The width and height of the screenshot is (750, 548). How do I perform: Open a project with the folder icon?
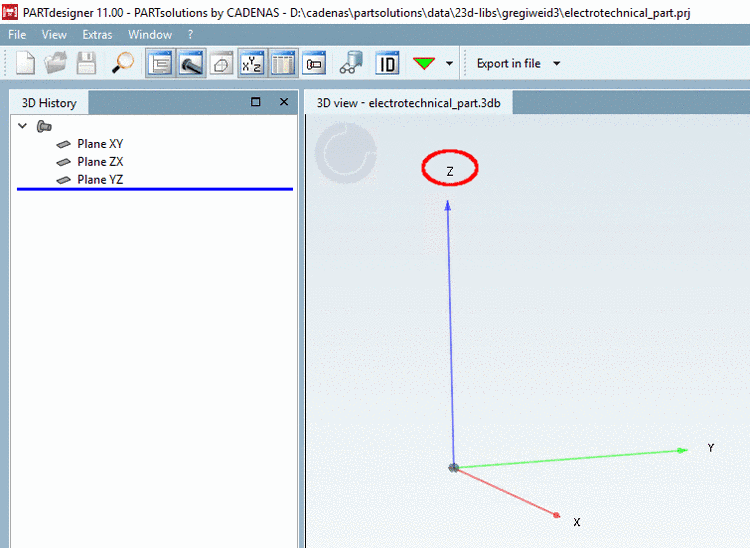[x=56, y=63]
